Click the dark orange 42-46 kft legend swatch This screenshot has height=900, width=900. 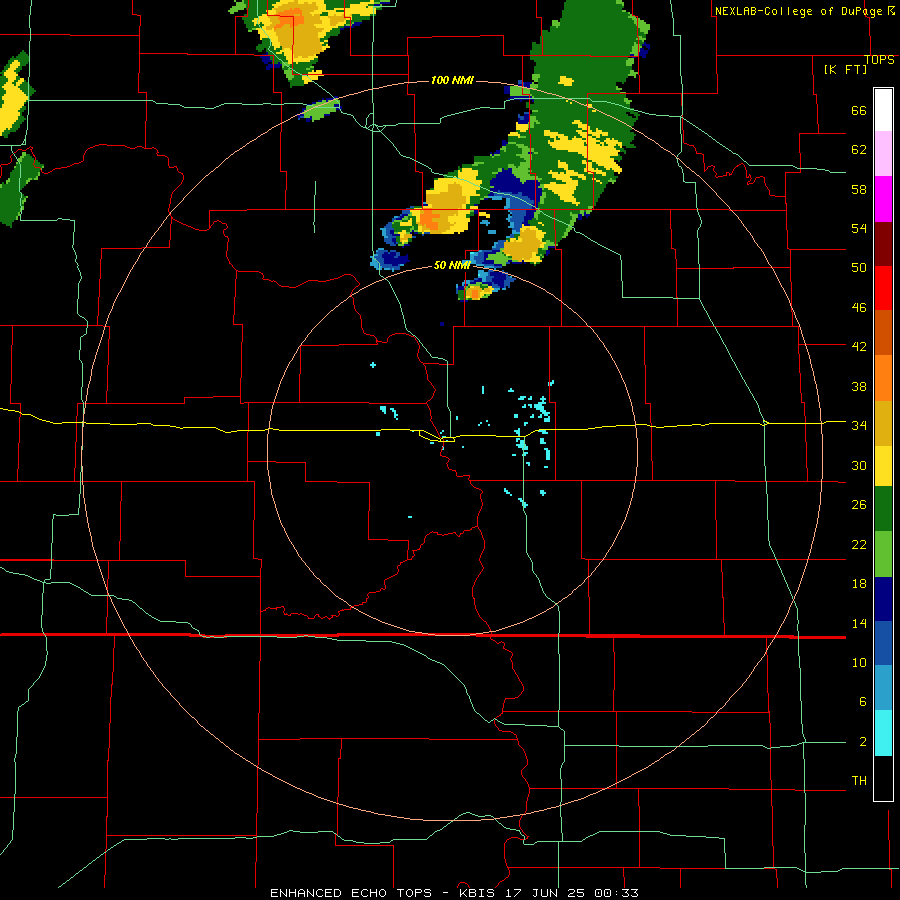[883, 332]
